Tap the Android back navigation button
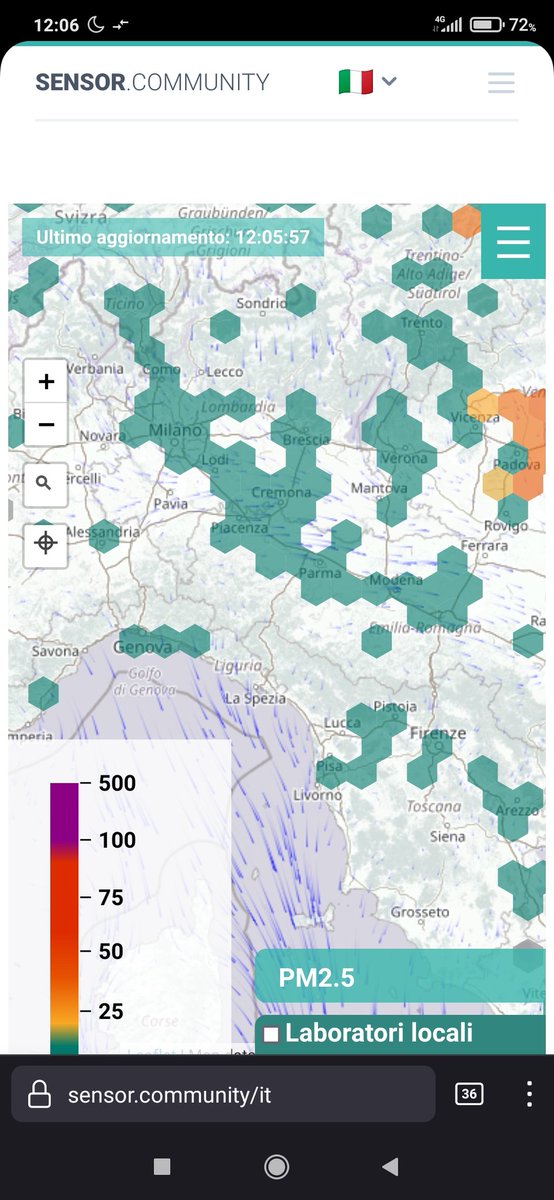554x1200 pixels. pyautogui.click(x=390, y=1166)
